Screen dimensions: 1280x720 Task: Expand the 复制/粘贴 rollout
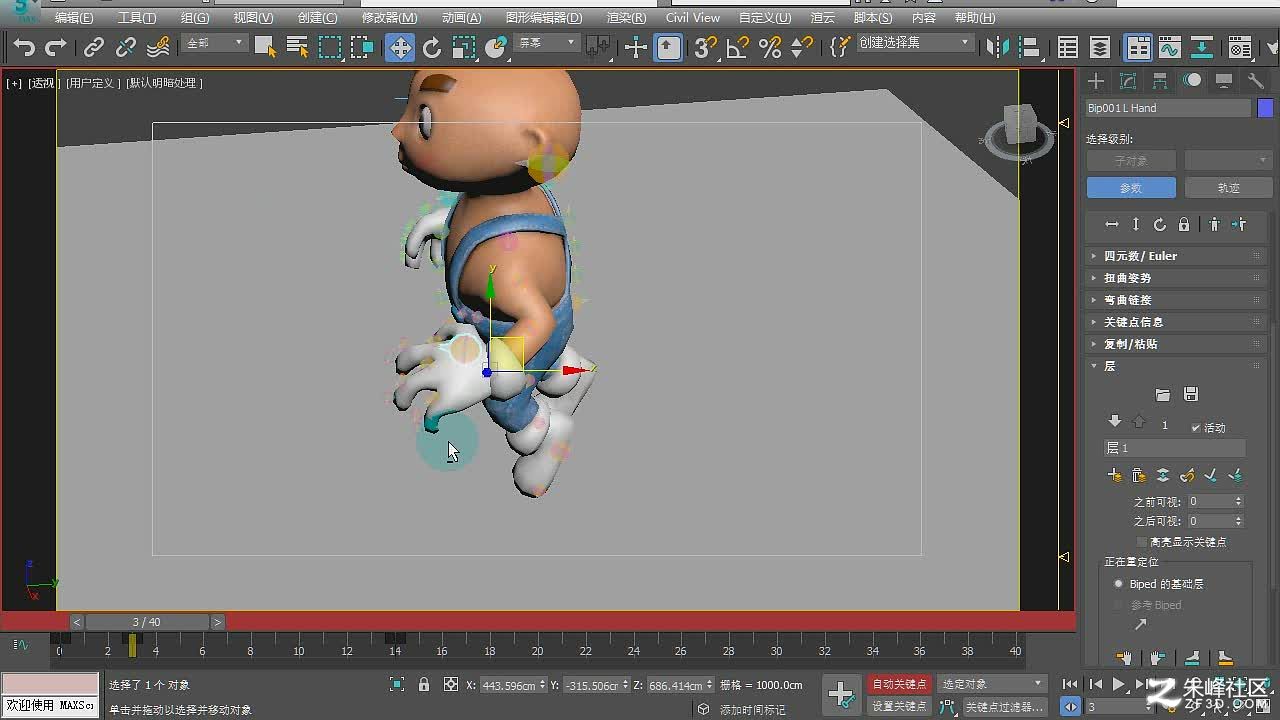pyautogui.click(x=1176, y=344)
